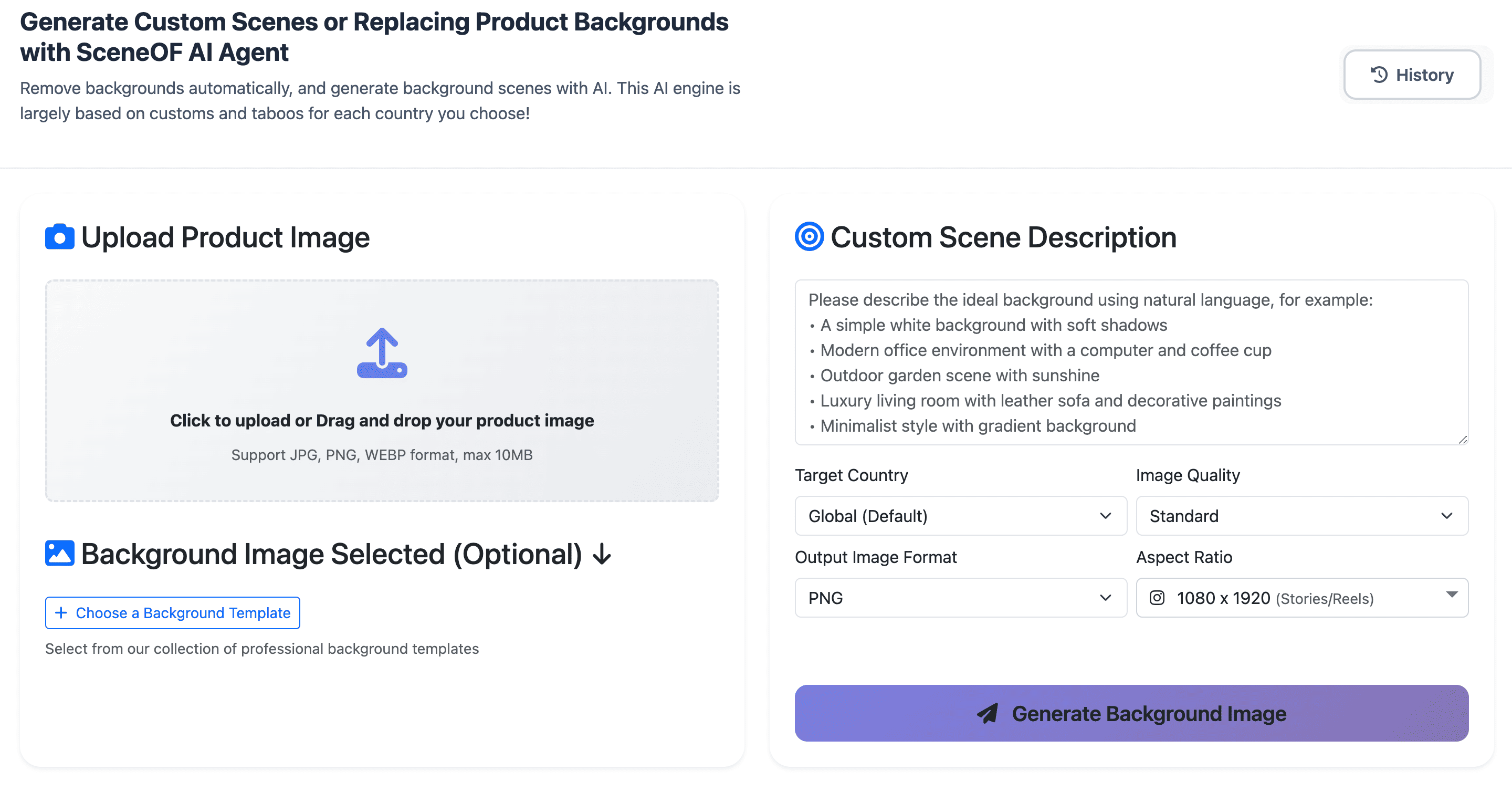Click the product image upload drop zone

tap(382, 390)
